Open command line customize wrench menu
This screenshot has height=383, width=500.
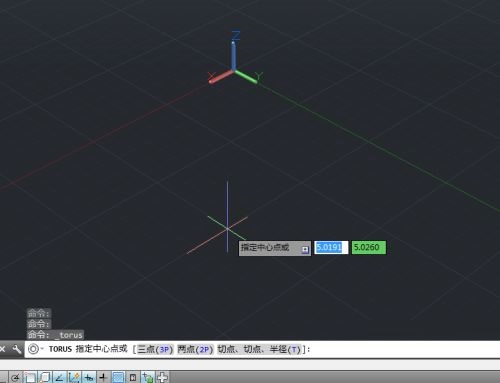coord(16,349)
